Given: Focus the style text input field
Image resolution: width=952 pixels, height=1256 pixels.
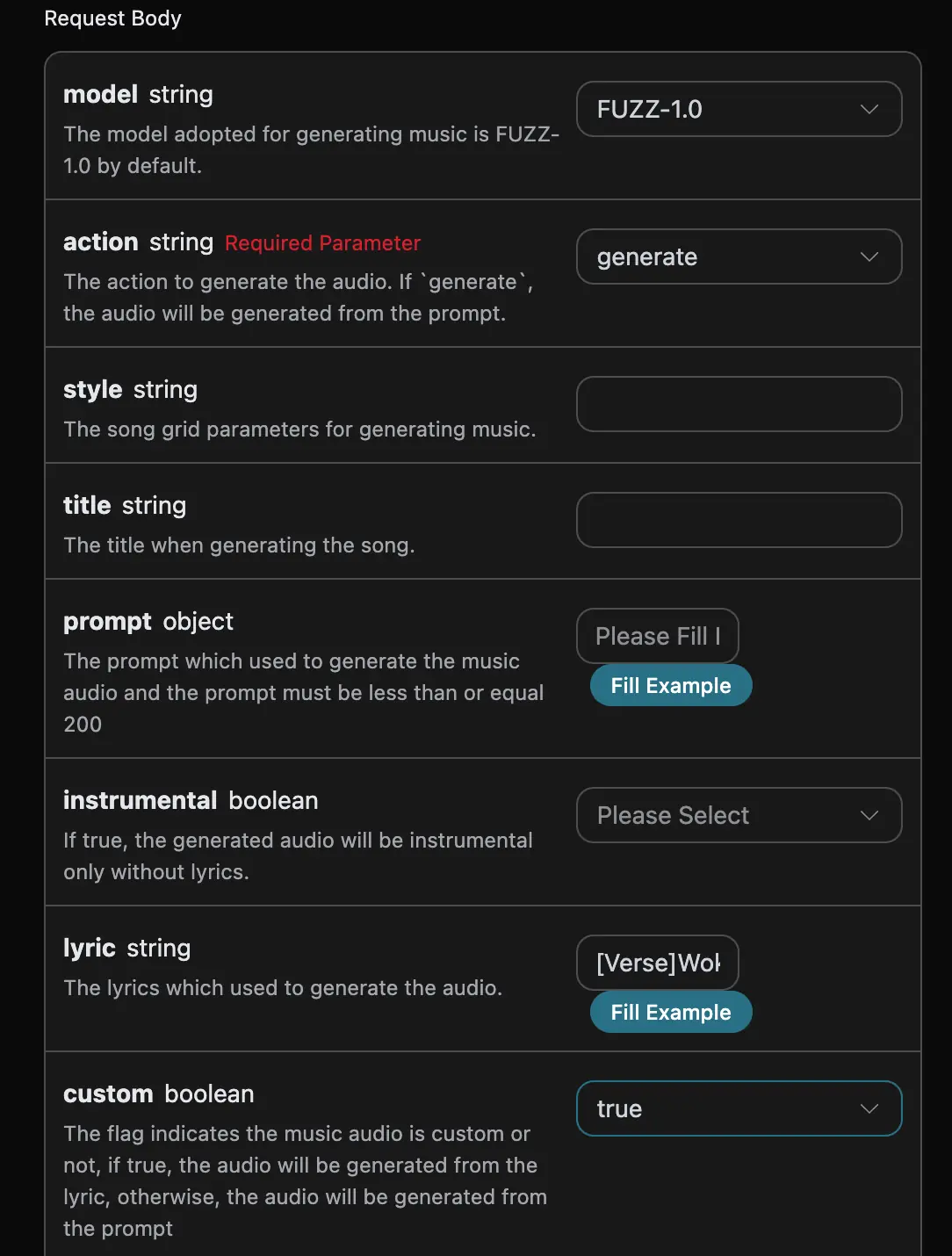Looking at the screenshot, I should click(x=739, y=404).
